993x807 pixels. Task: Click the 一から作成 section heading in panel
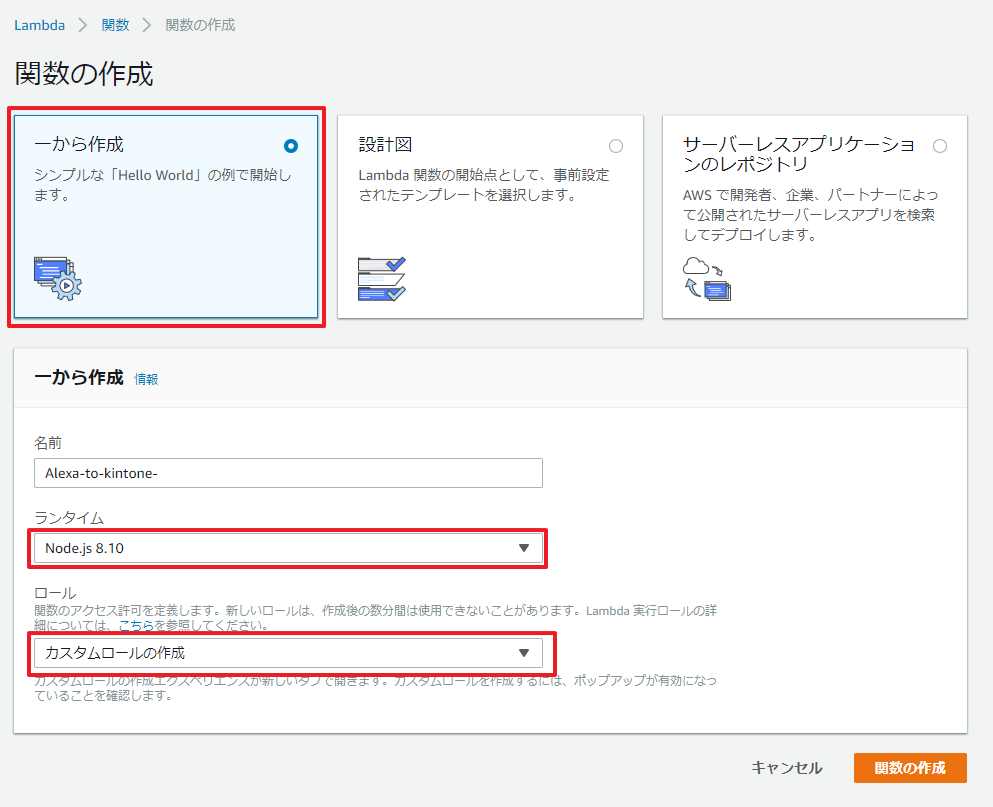point(79,378)
